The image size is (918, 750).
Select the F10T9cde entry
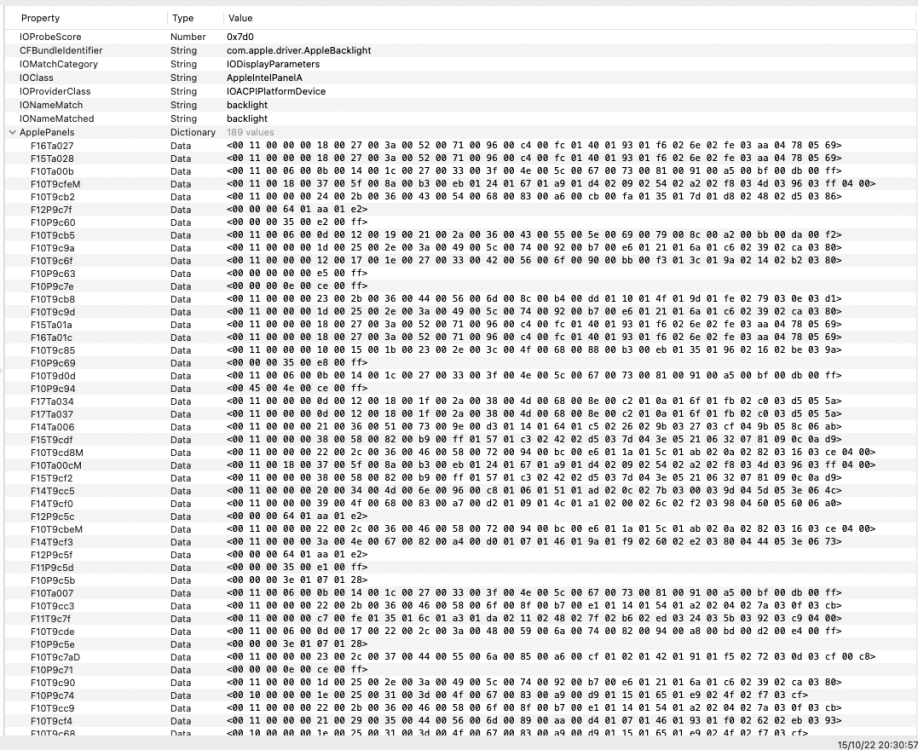[x=52, y=632]
